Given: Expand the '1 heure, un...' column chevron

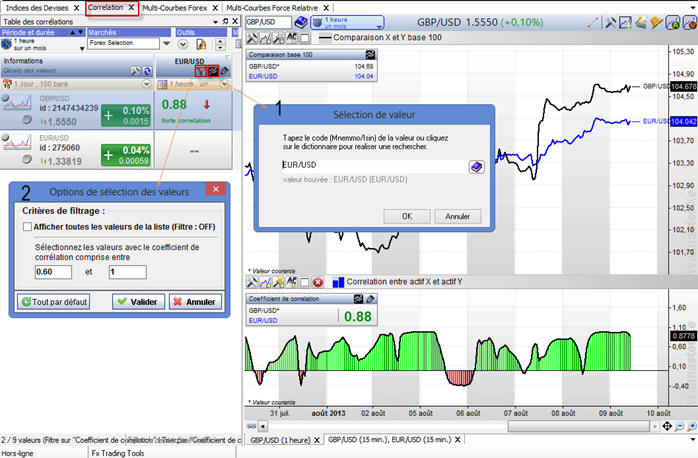Looking at the screenshot, I should [224, 84].
